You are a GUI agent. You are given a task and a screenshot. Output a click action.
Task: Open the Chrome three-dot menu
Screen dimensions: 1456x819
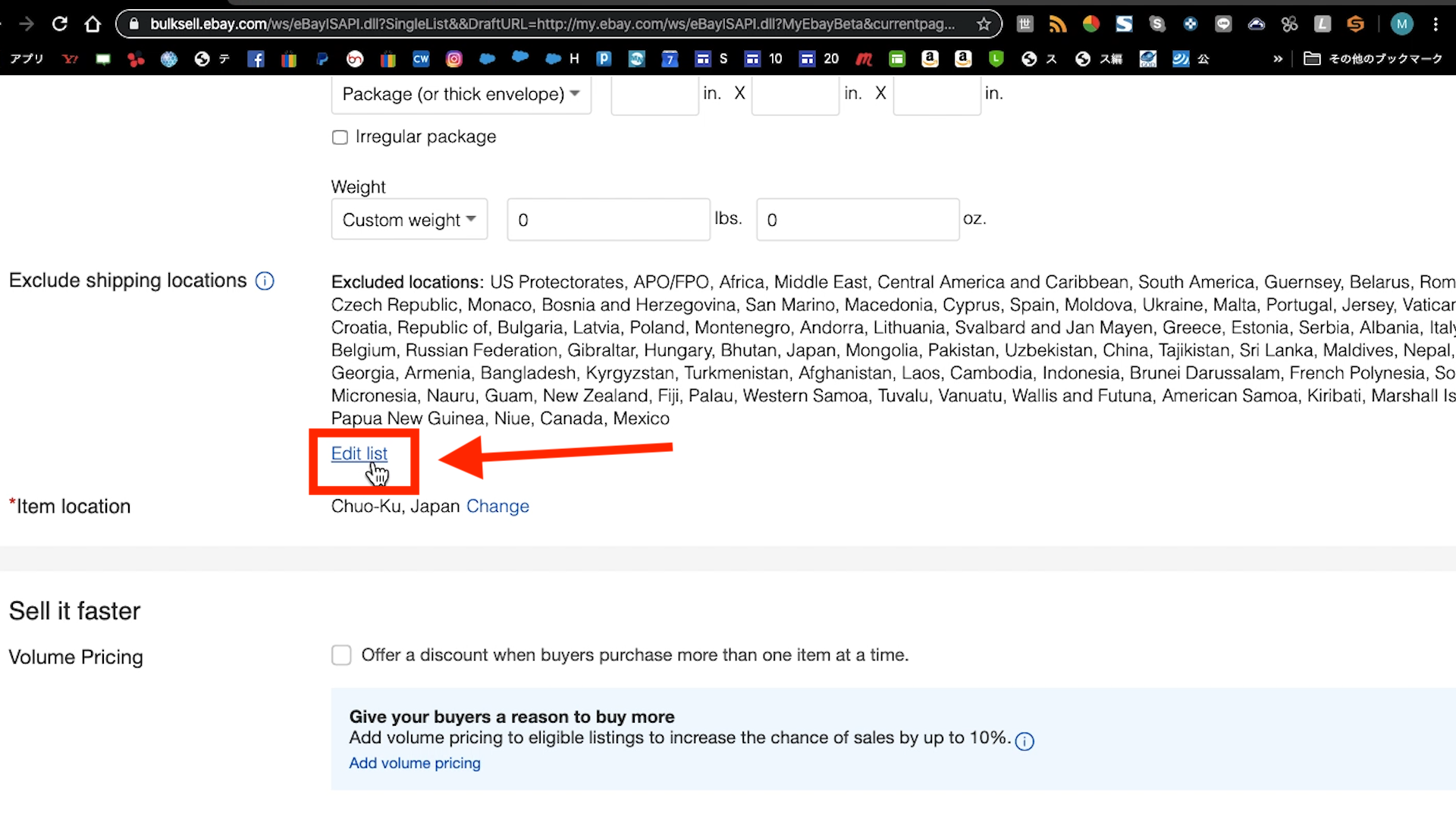[x=1436, y=24]
